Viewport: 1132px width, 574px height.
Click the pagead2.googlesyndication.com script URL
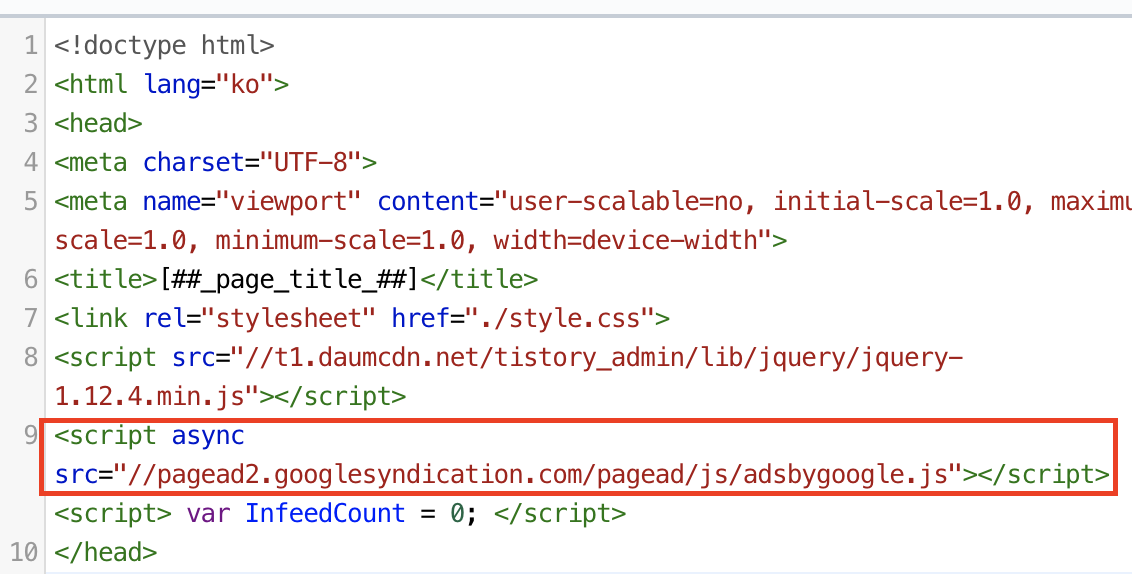coord(537,474)
